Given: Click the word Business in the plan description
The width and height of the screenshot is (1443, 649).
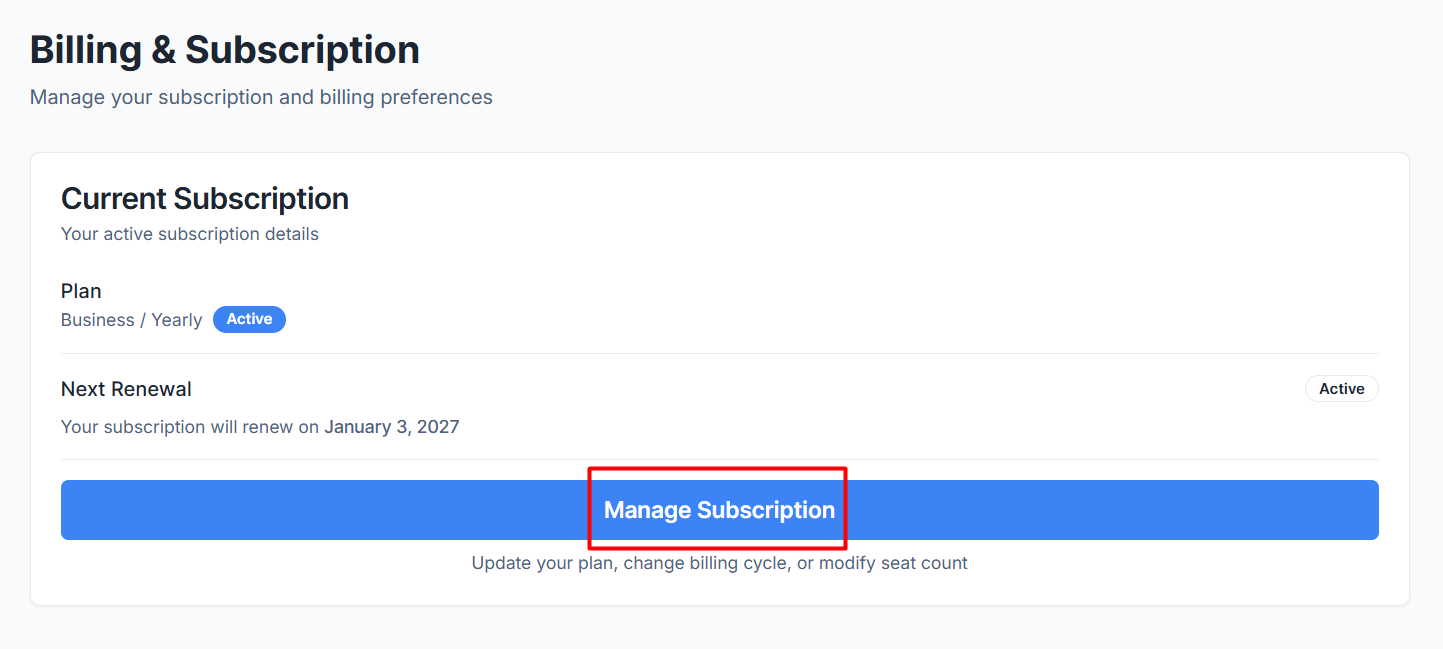Looking at the screenshot, I should (x=98, y=320).
